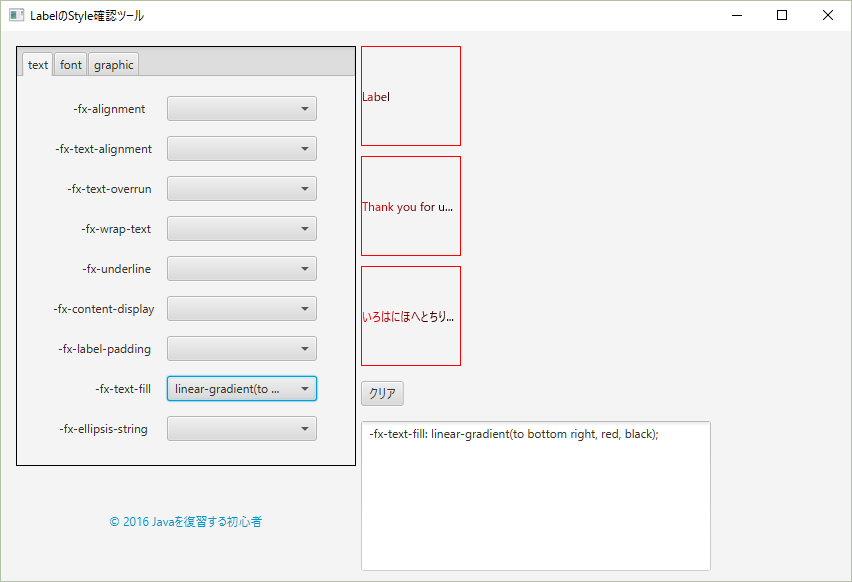Click the 'Thank you for u...' preview box
852x582 pixels.
tap(410, 205)
